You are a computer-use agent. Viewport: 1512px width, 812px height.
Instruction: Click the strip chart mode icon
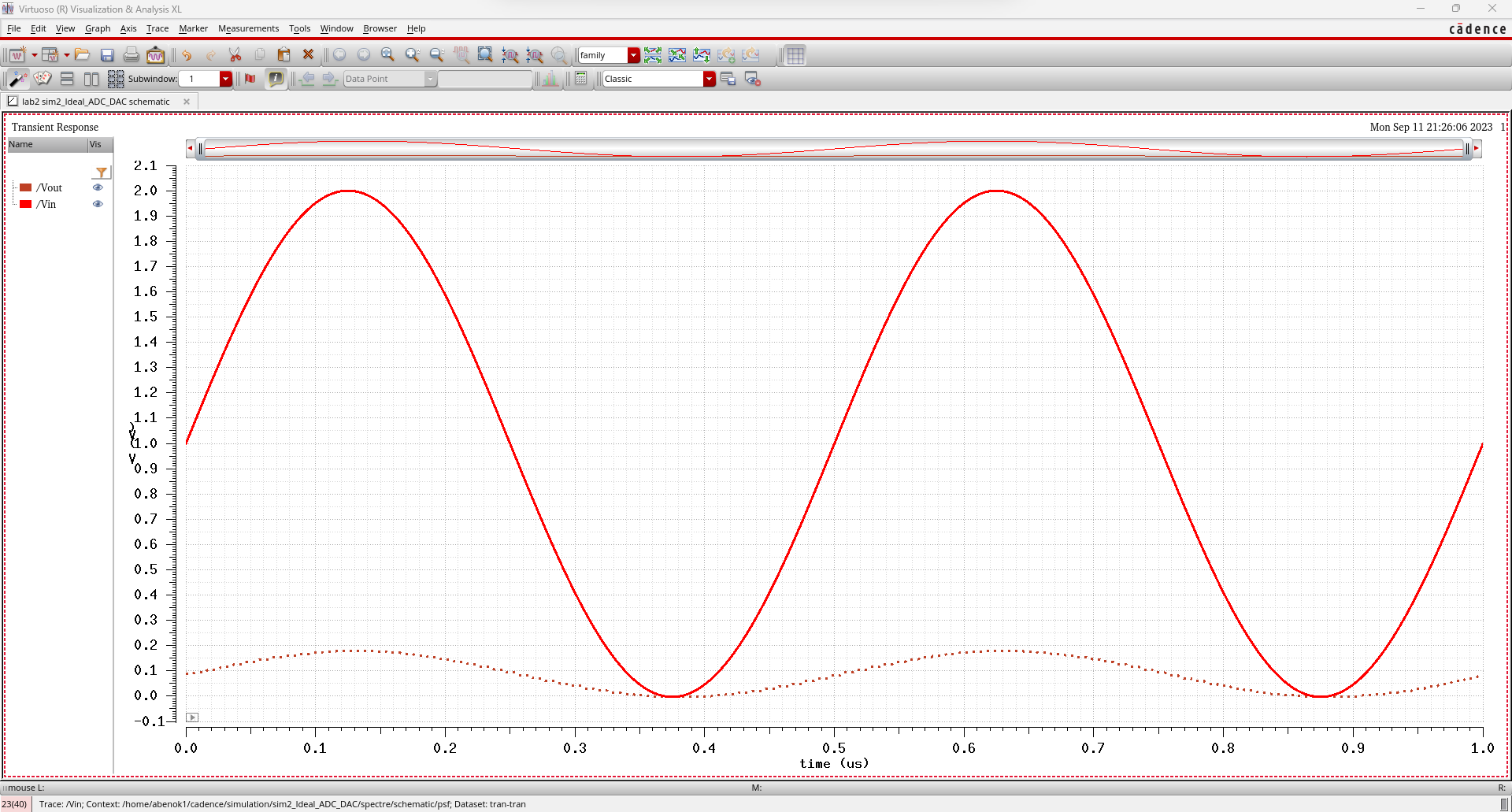[x=653, y=55]
